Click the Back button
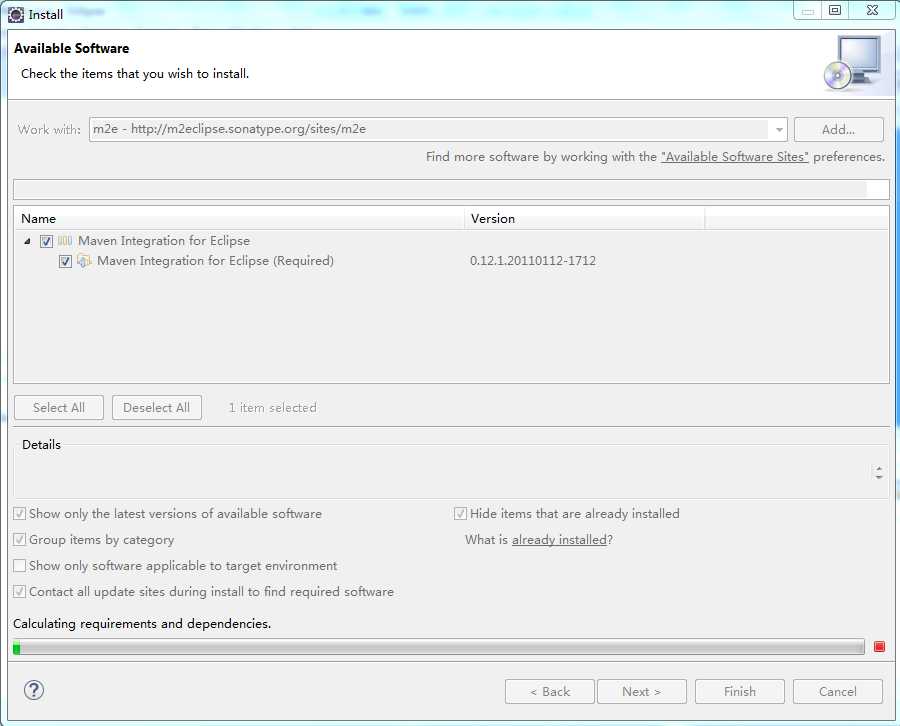 [550, 692]
